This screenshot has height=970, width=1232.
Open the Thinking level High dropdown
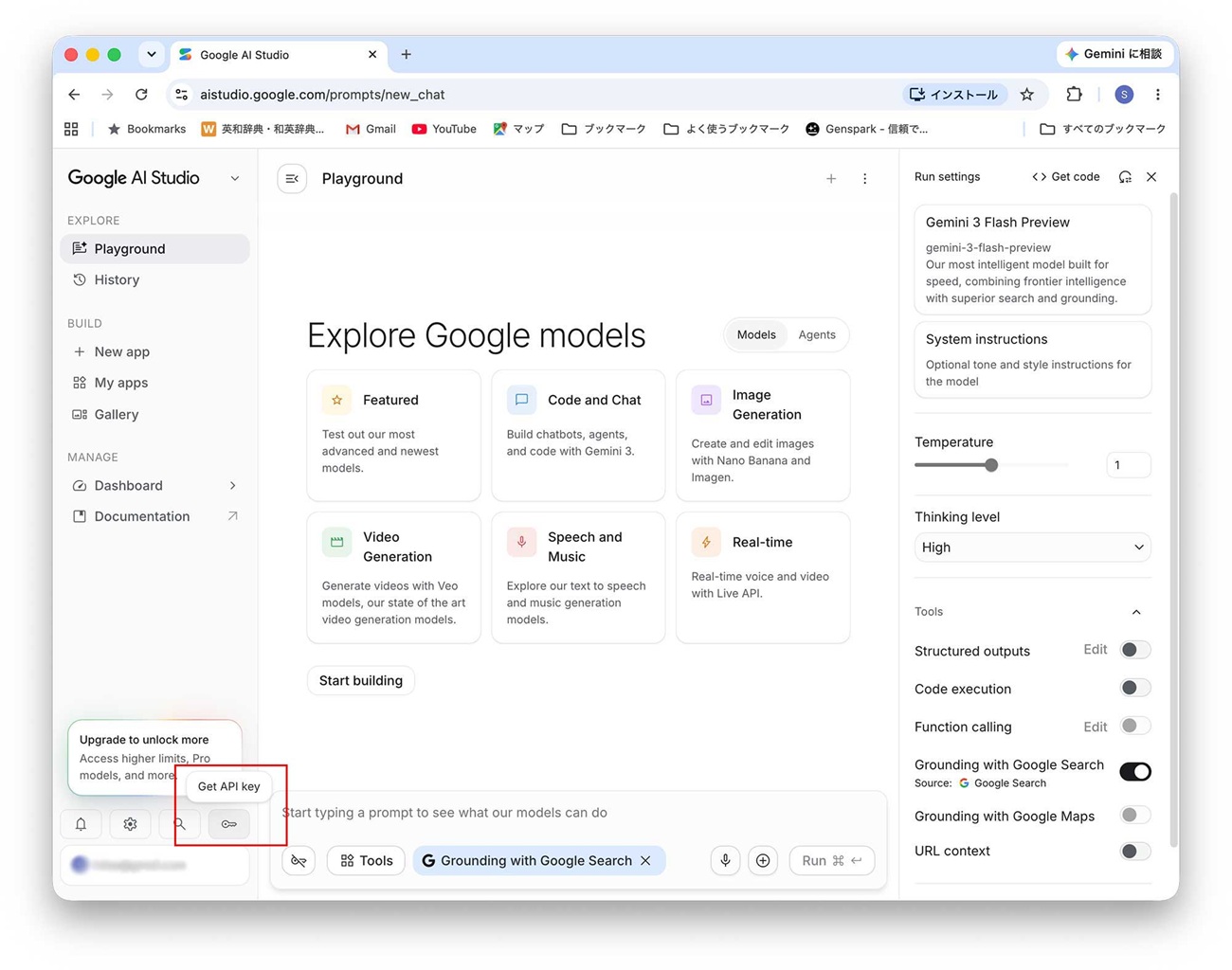(1032, 548)
